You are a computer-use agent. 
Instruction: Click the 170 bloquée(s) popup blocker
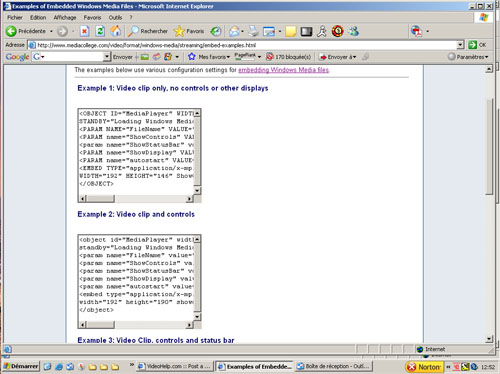(x=289, y=57)
